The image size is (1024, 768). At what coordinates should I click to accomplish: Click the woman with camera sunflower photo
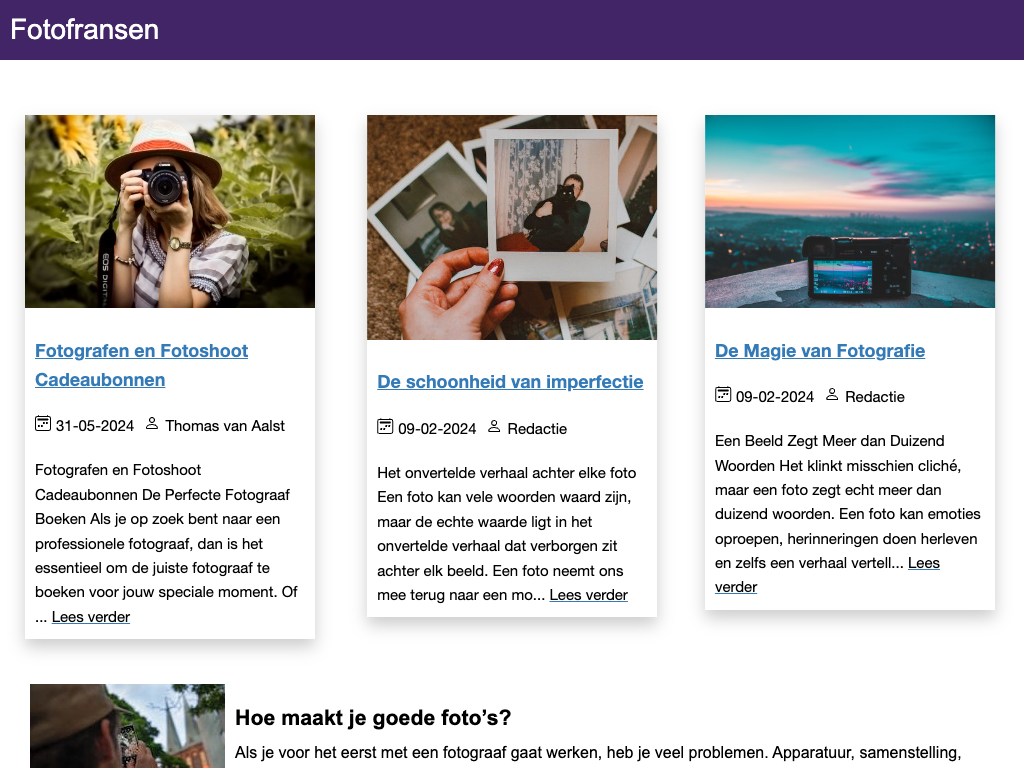click(x=170, y=212)
